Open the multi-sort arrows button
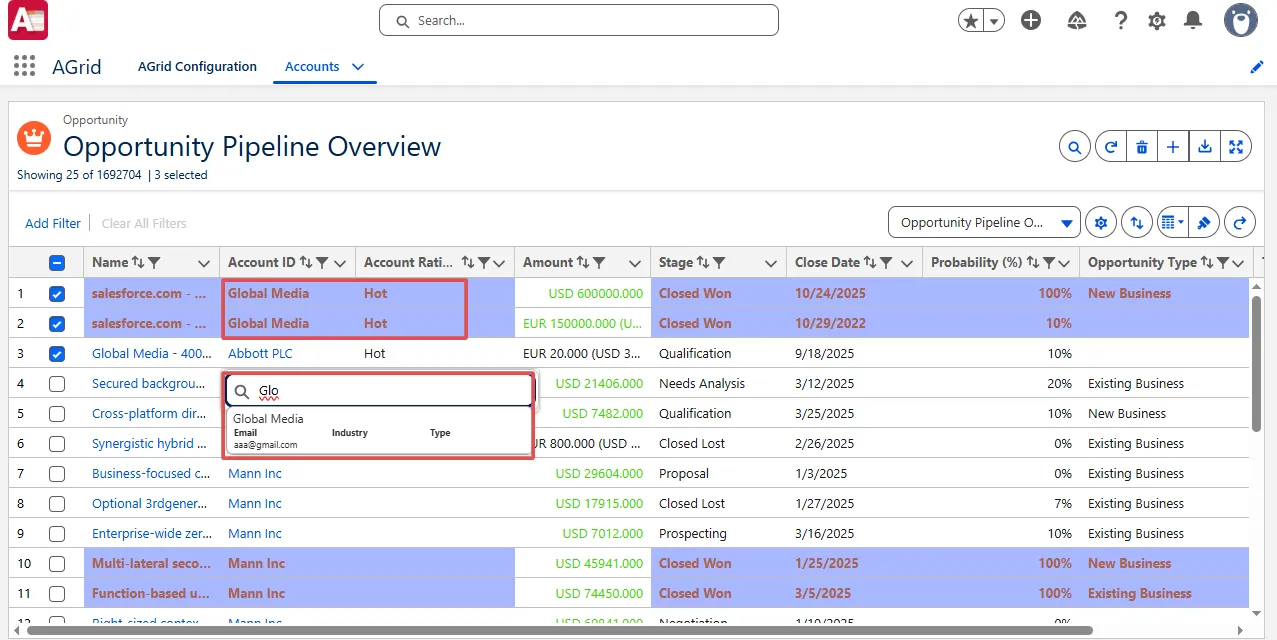This screenshot has height=640, width=1277. coord(1136,223)
